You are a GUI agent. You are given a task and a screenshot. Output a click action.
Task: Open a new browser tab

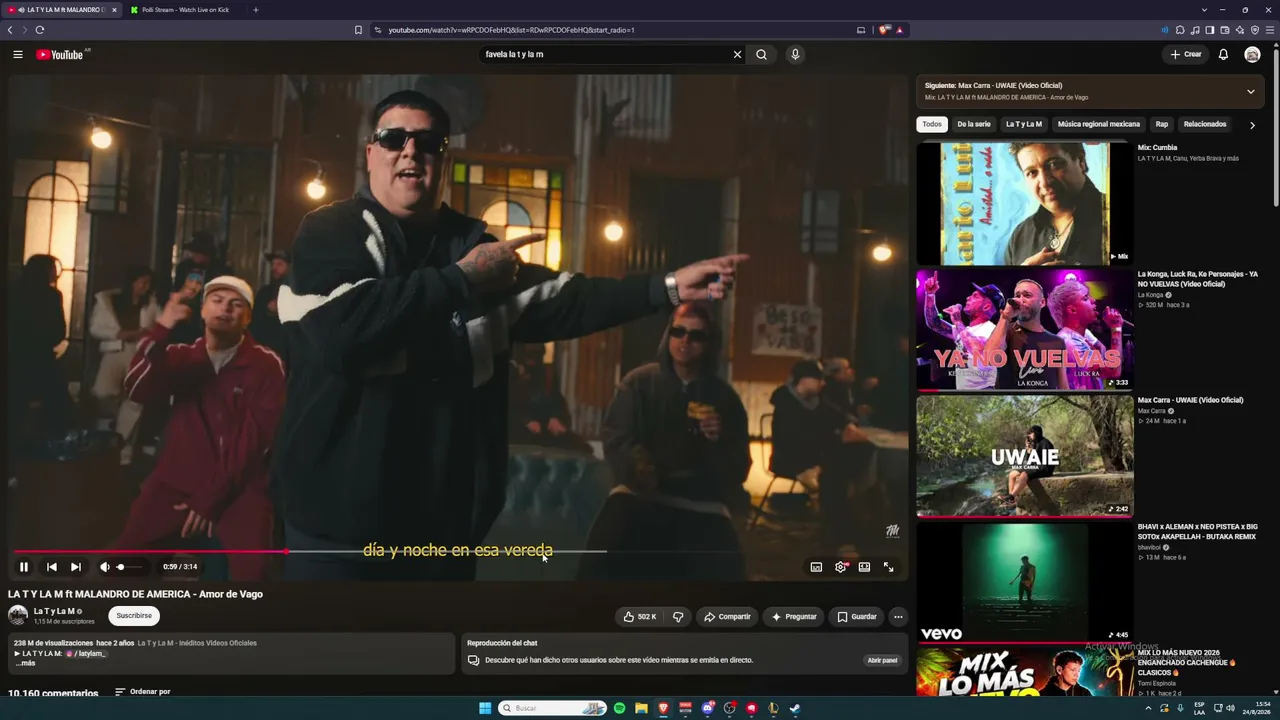[x=255, y=10]
